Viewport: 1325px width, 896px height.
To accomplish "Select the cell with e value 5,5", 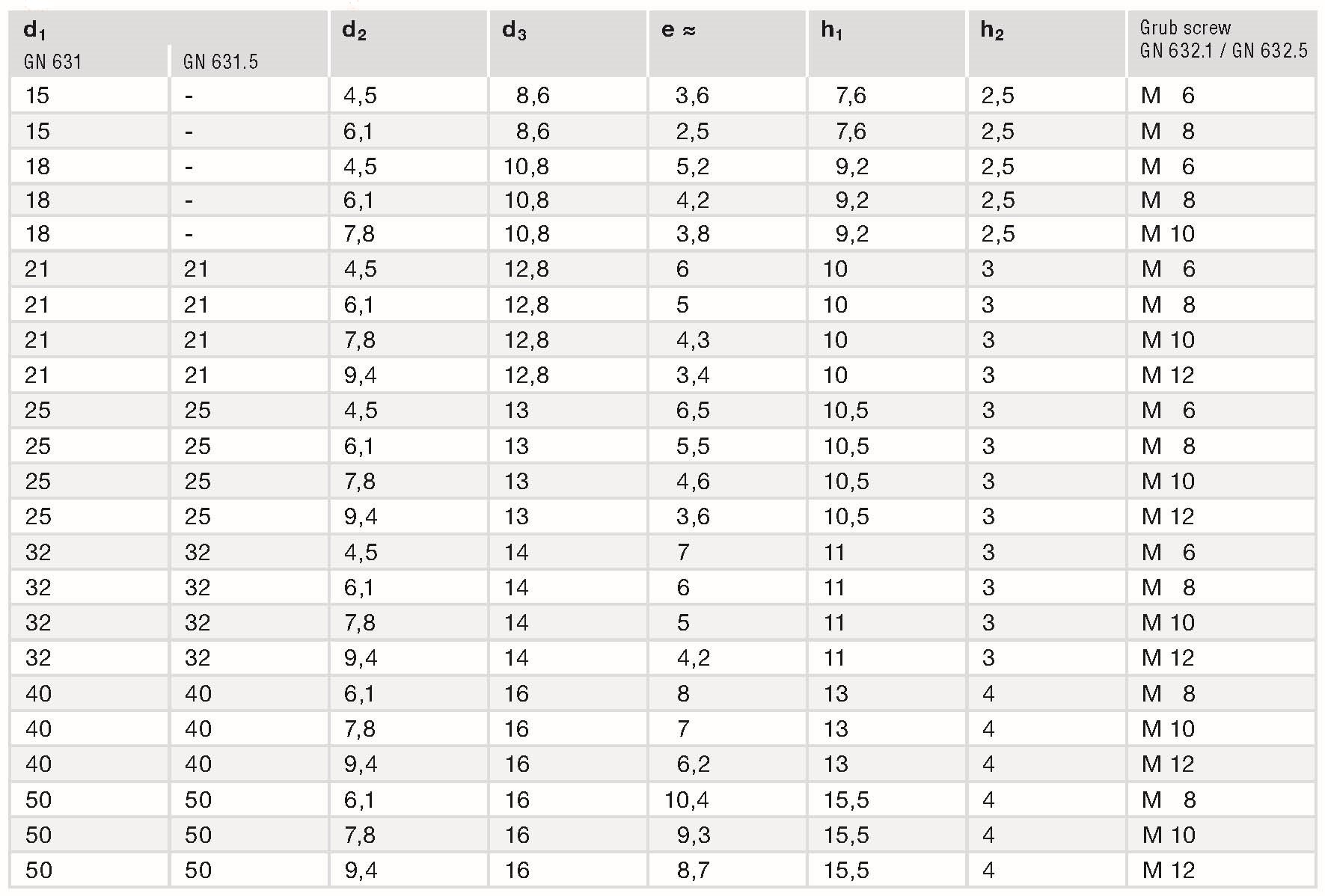I will (693, 447).
